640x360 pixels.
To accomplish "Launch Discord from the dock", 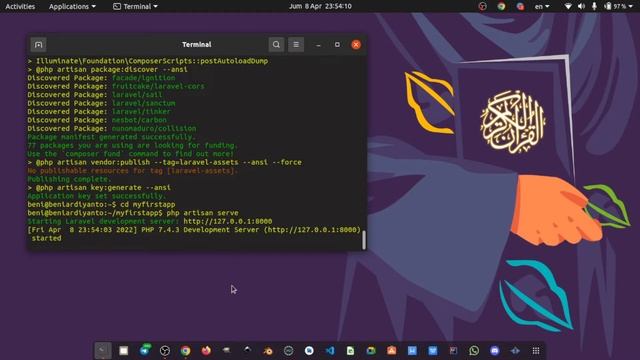I will click(x=495, y=350).
